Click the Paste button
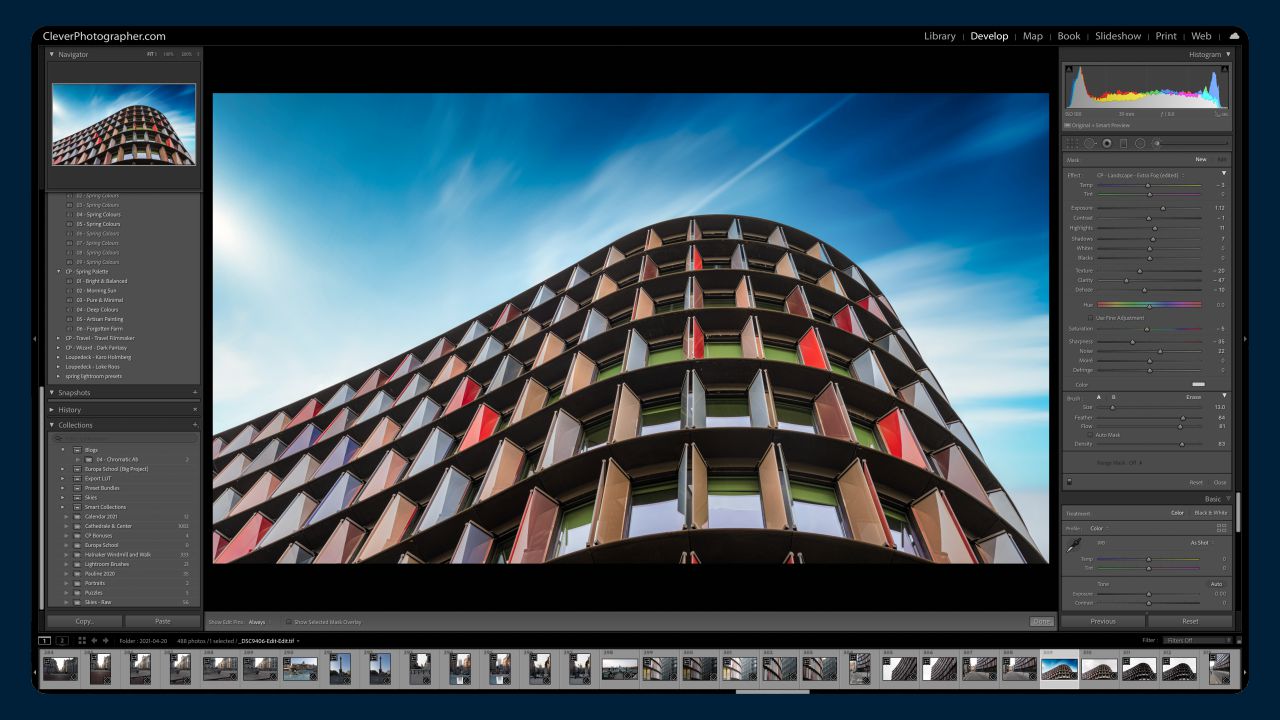This screenshot has height=720, width=1280. [x=162, y=621]
